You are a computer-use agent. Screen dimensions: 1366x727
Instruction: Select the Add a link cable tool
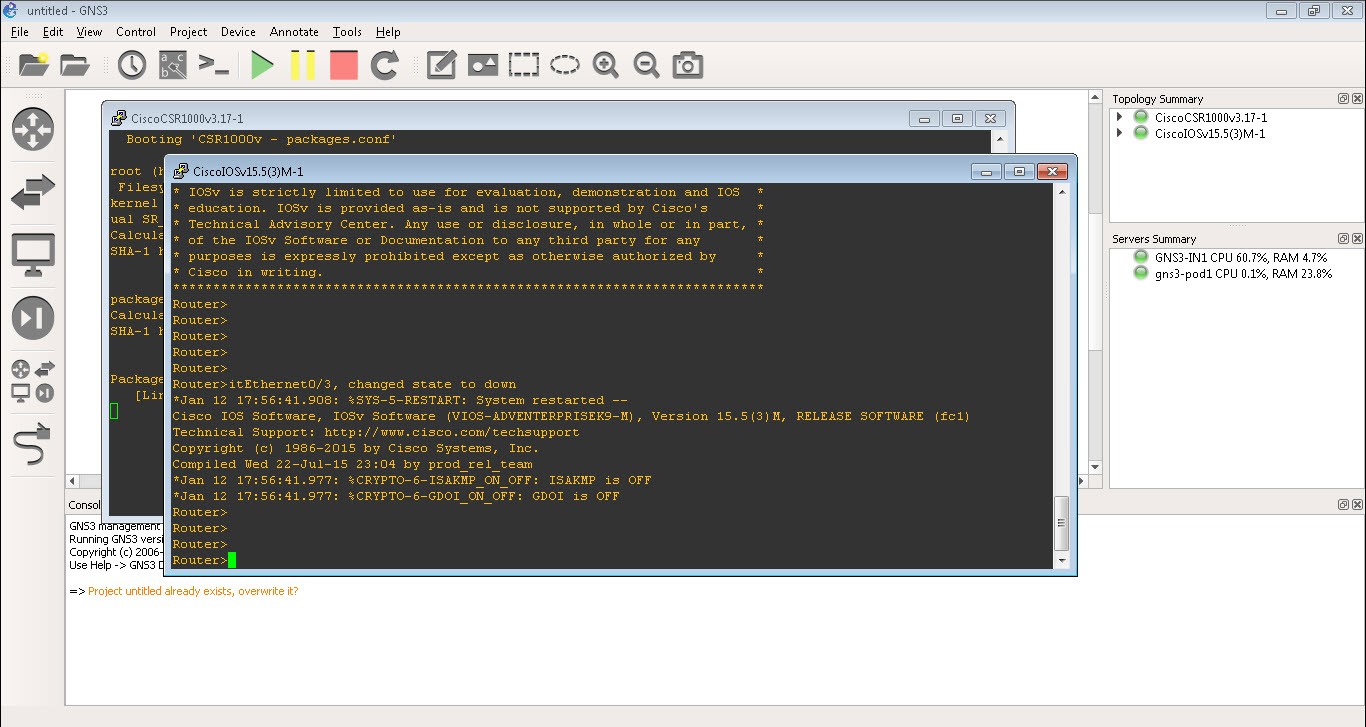[x=33, y=445]
